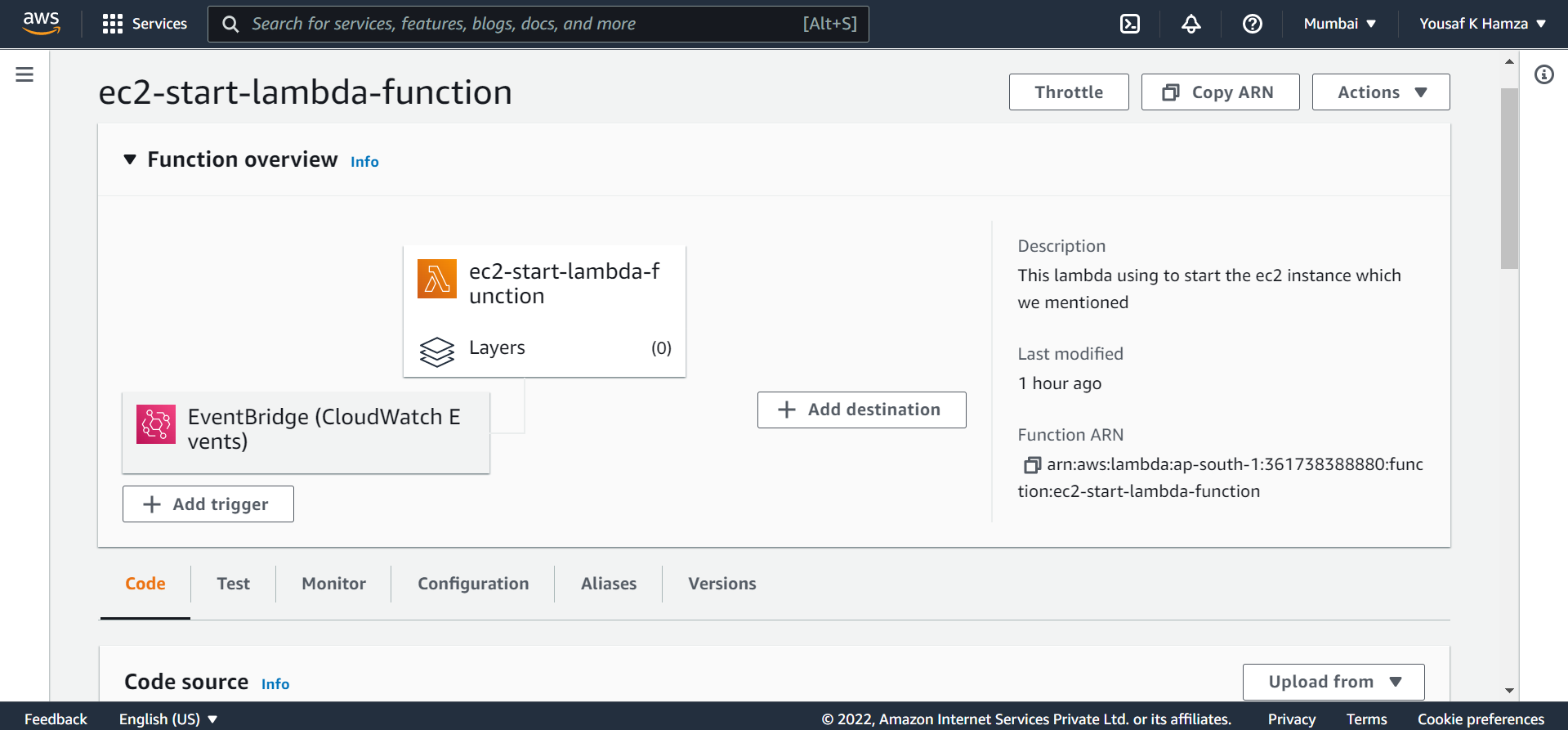Click the Throttle button
The width and height of the screenshot is (1568, 730).
tap(1069, 92)
